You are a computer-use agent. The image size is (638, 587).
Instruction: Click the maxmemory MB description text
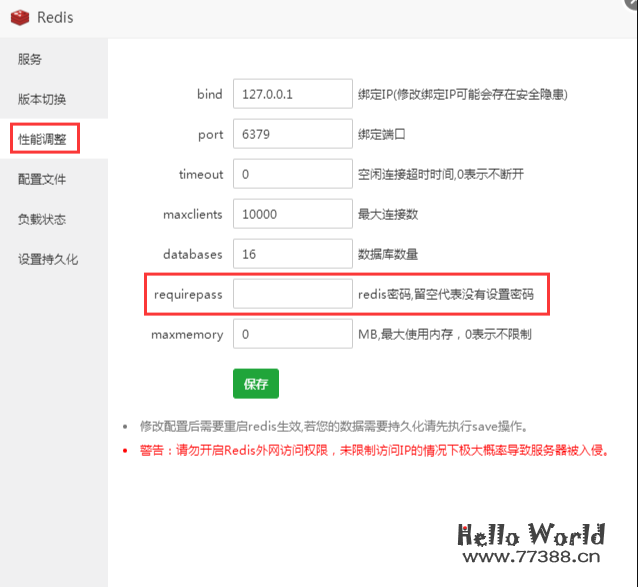[444, 334]
